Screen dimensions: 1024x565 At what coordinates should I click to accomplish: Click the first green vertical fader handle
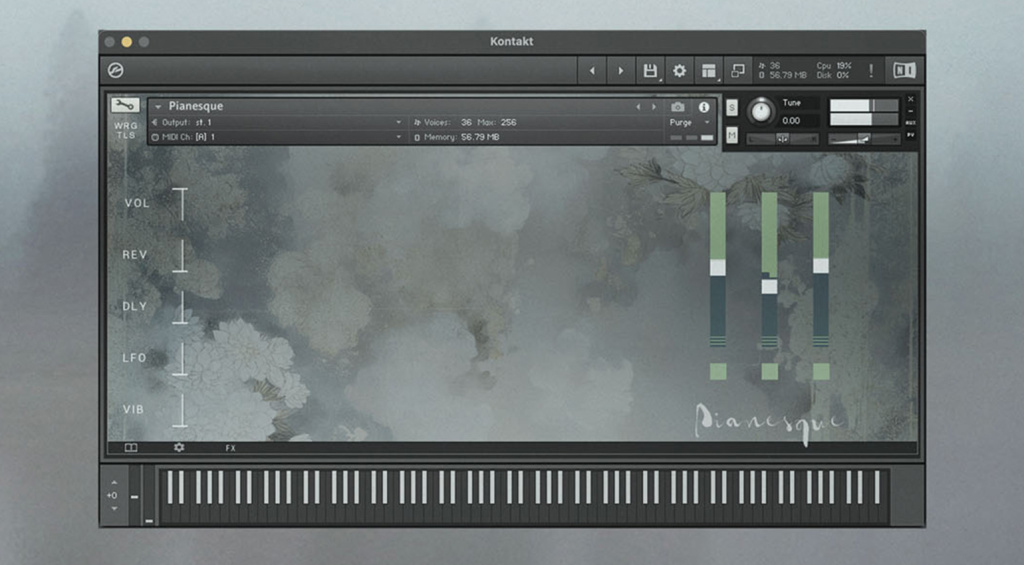point(718,267)
